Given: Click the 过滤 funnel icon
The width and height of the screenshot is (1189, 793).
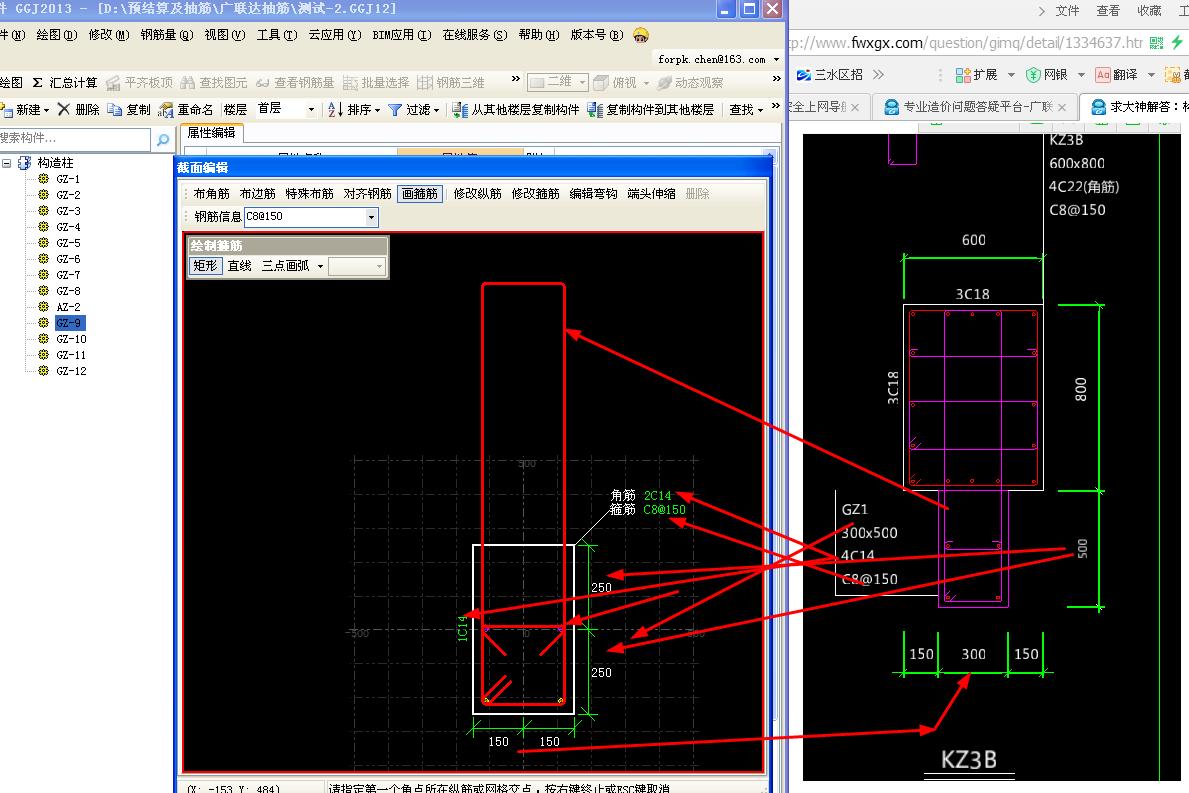Looking at the screenshot, I should click(x=394, y=110).
